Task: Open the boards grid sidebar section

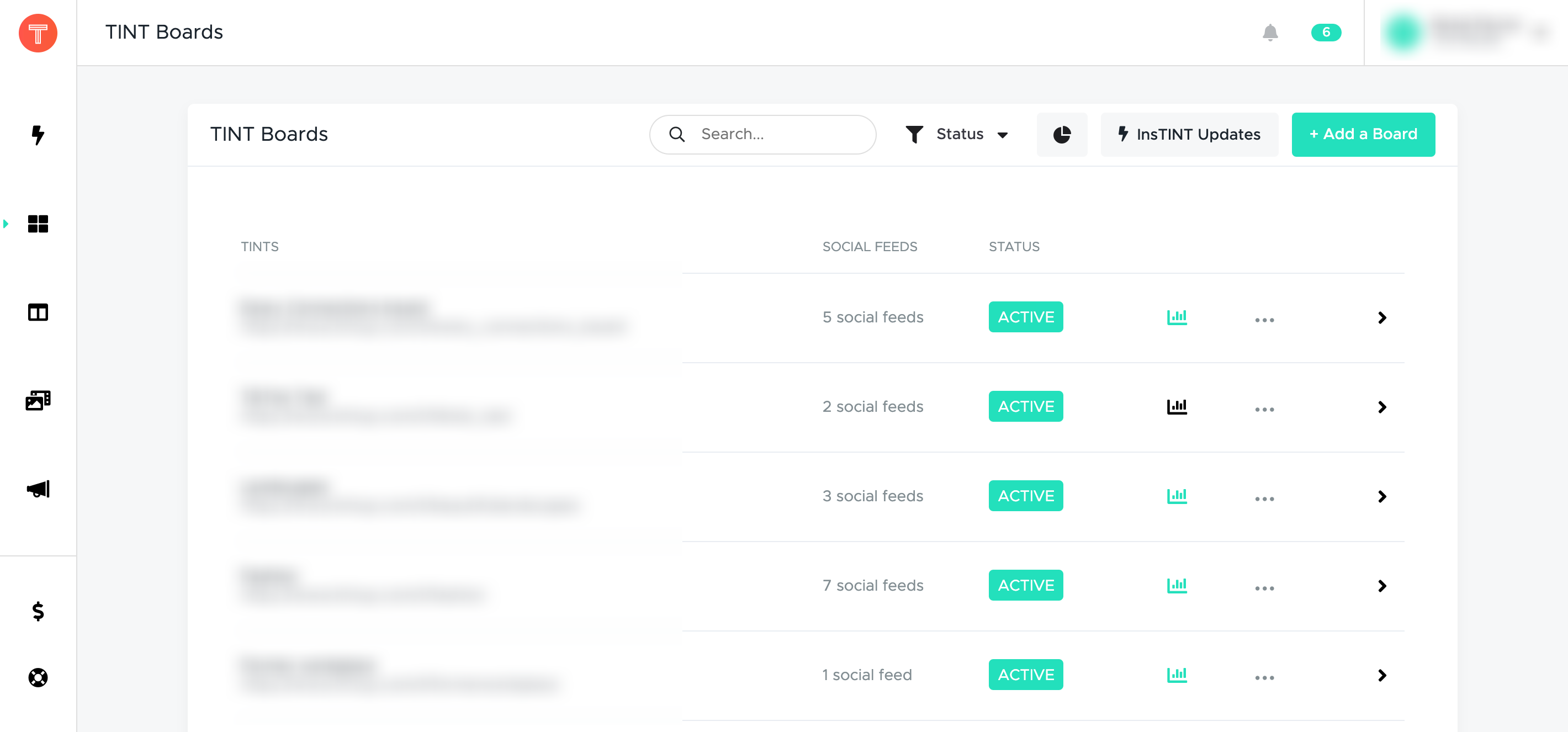Action: (38, 224)
